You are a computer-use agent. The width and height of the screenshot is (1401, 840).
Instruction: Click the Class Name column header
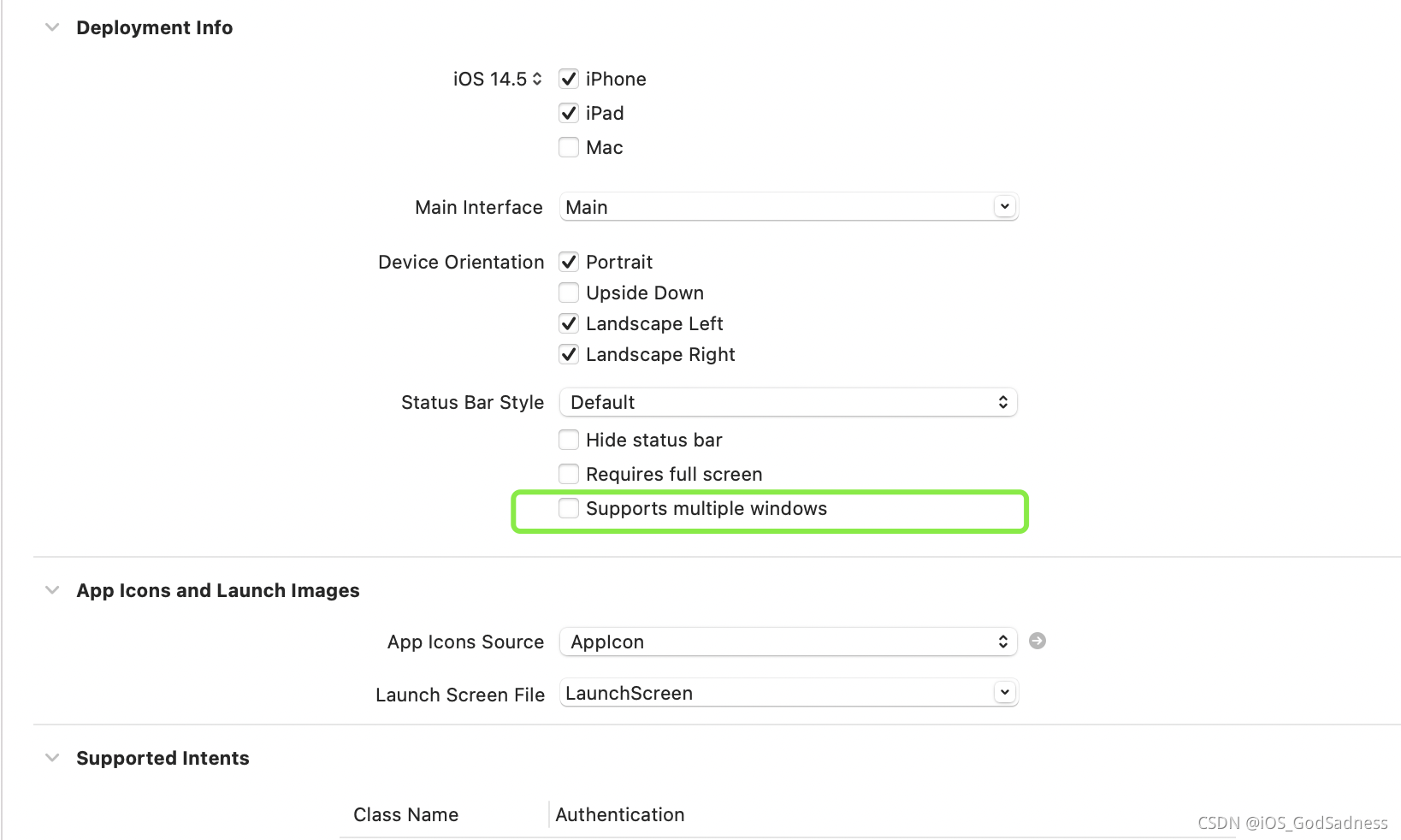[406, 814]
